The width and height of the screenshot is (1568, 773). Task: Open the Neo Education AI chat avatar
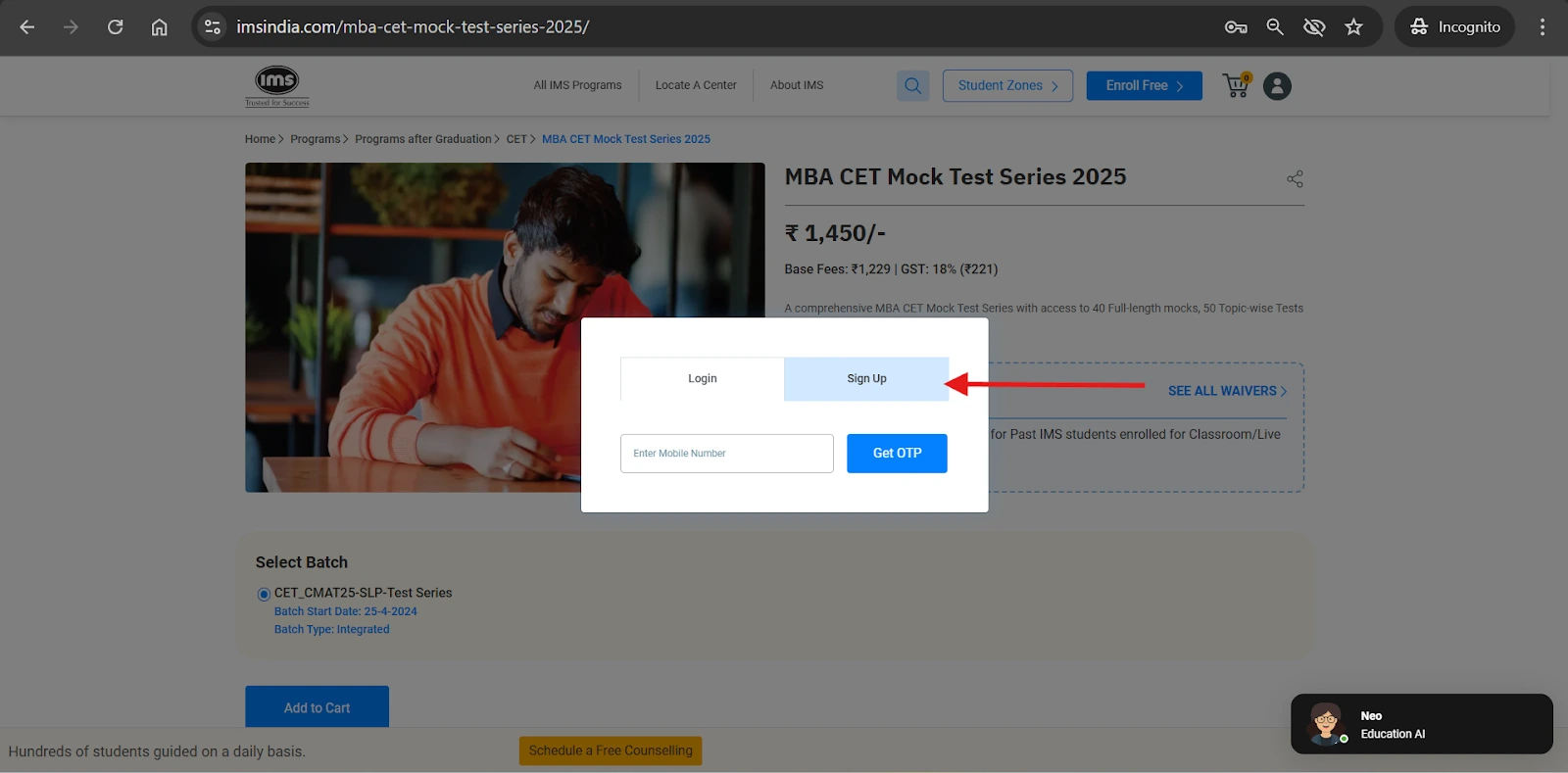tap(1325, 724)
